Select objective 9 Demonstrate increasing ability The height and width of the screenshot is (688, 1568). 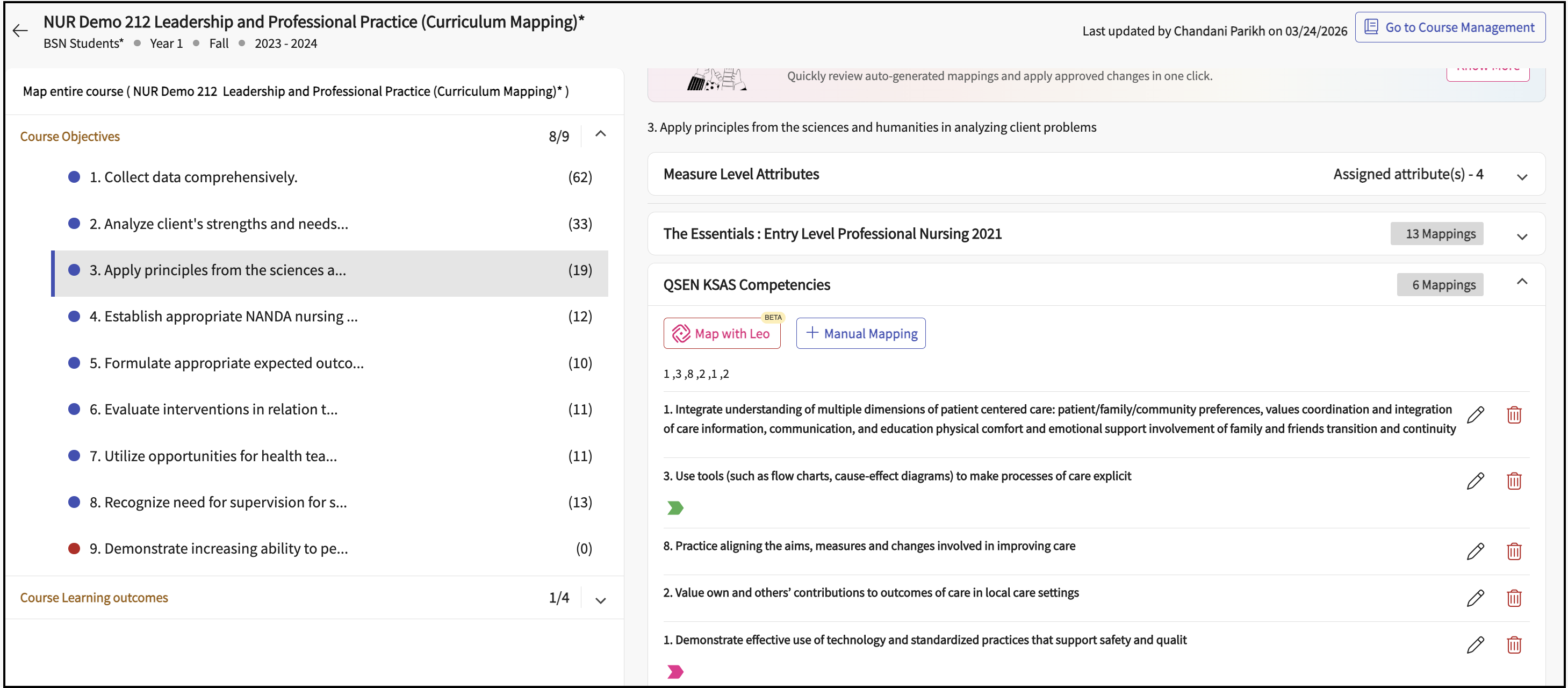pos(219,549)
